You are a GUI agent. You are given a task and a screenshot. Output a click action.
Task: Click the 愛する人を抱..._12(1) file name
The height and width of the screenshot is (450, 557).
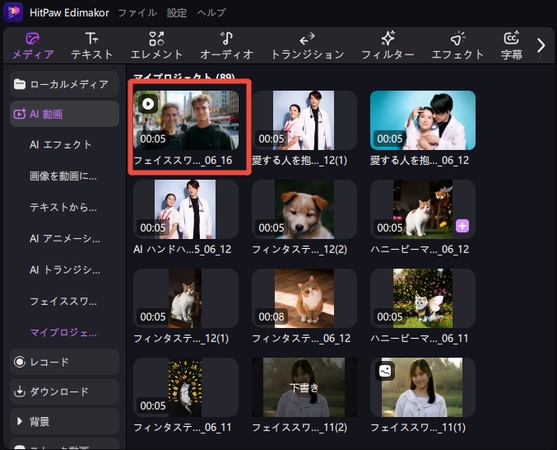coord(299,161)
